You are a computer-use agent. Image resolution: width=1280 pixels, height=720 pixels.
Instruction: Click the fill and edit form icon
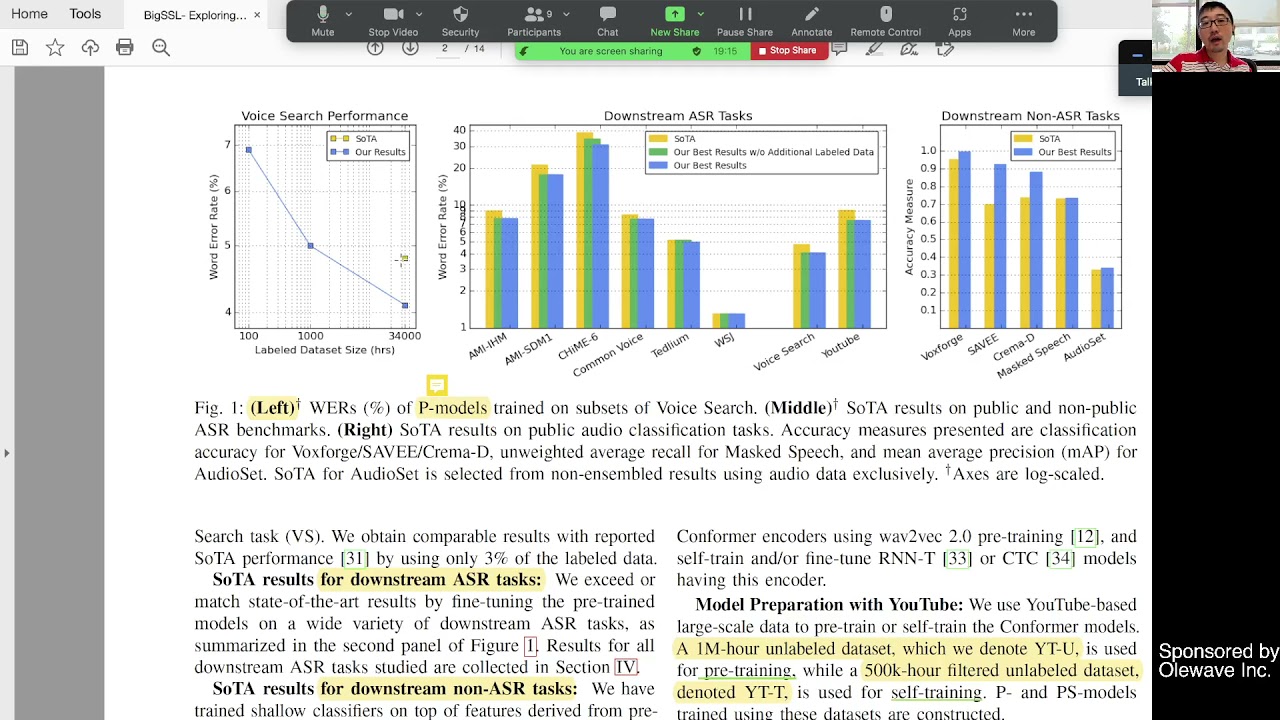coord(944,49)
